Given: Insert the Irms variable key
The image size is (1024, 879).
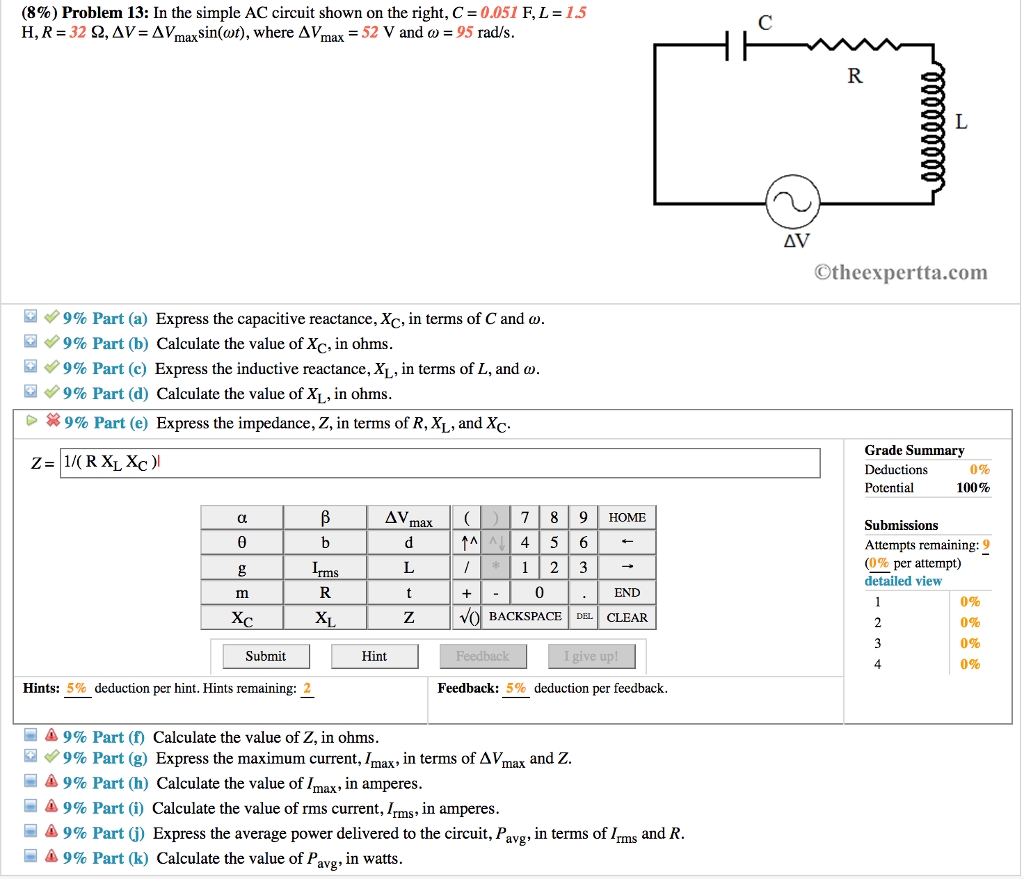Looking at the screenshot, I should pyautogui.click(x=323, y=567).
